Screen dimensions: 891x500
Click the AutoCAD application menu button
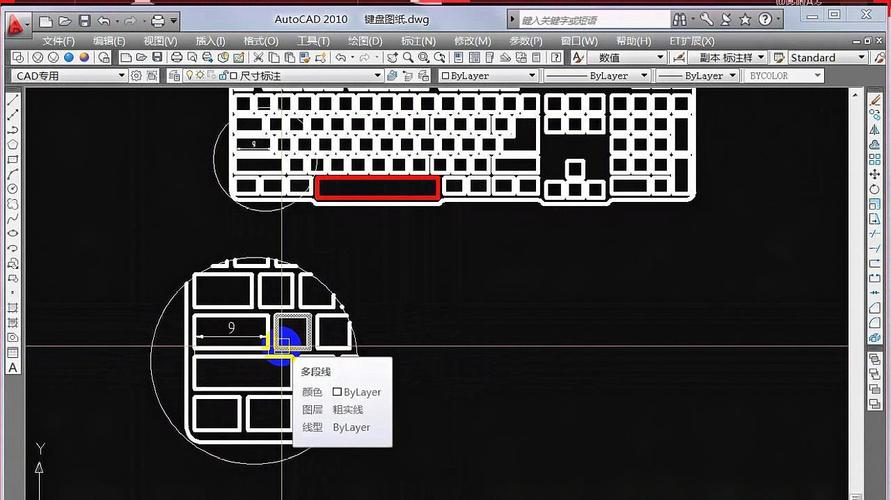pyautogui.click(x=18, y=21)
